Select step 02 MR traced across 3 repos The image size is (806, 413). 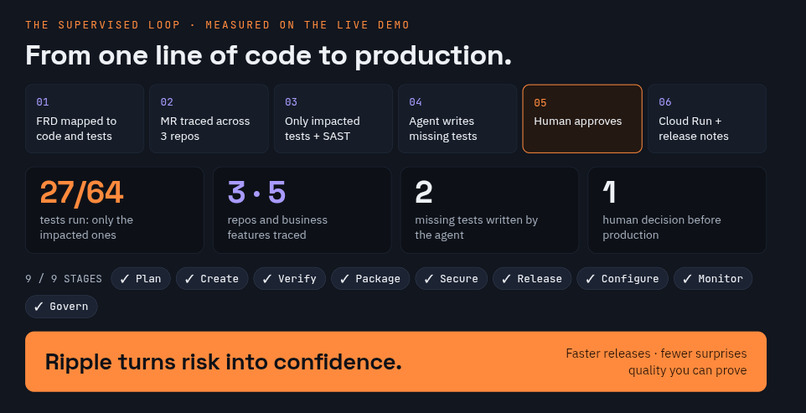(x=209, y=118)
